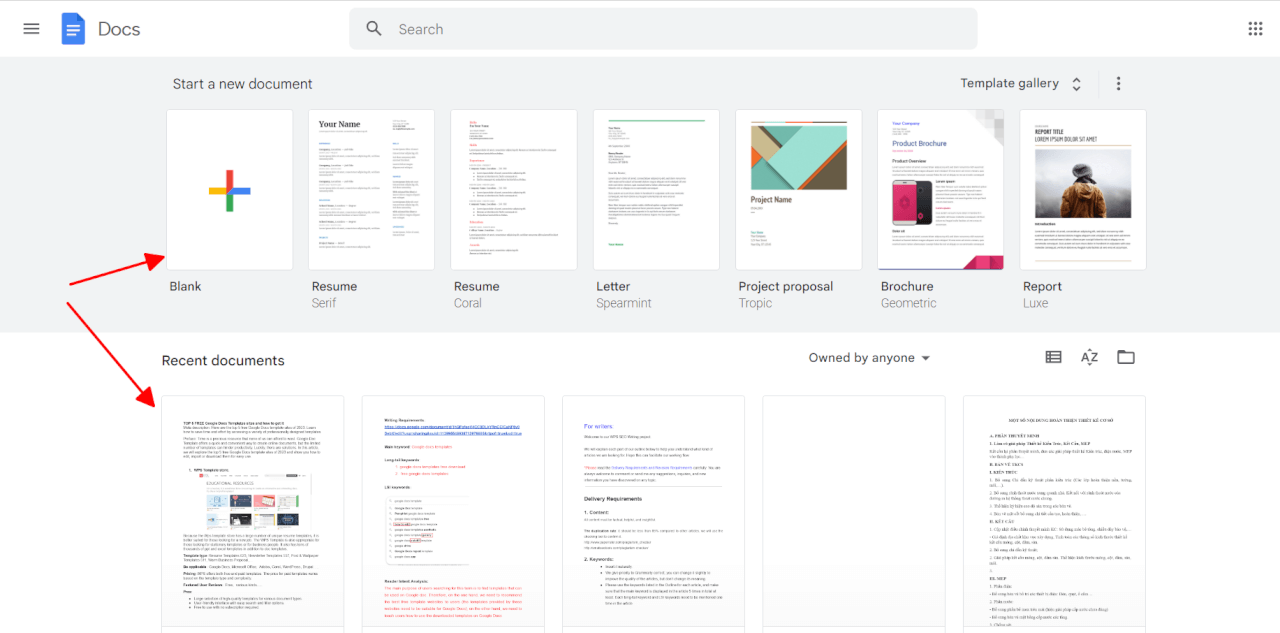The width and height of the screenshot is (1280, 633).
Task: Select the Resume Coral template
Action: pyautogui.click(x=514, y=190)
